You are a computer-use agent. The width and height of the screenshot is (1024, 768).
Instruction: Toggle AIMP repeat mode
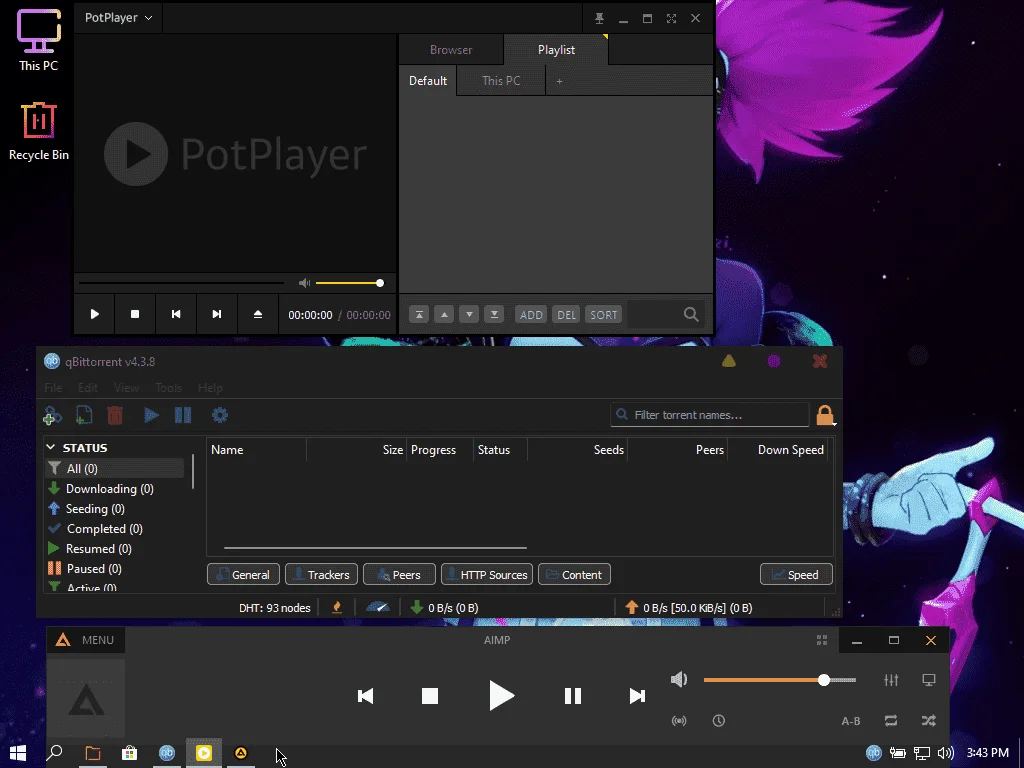tap(891, 721)
